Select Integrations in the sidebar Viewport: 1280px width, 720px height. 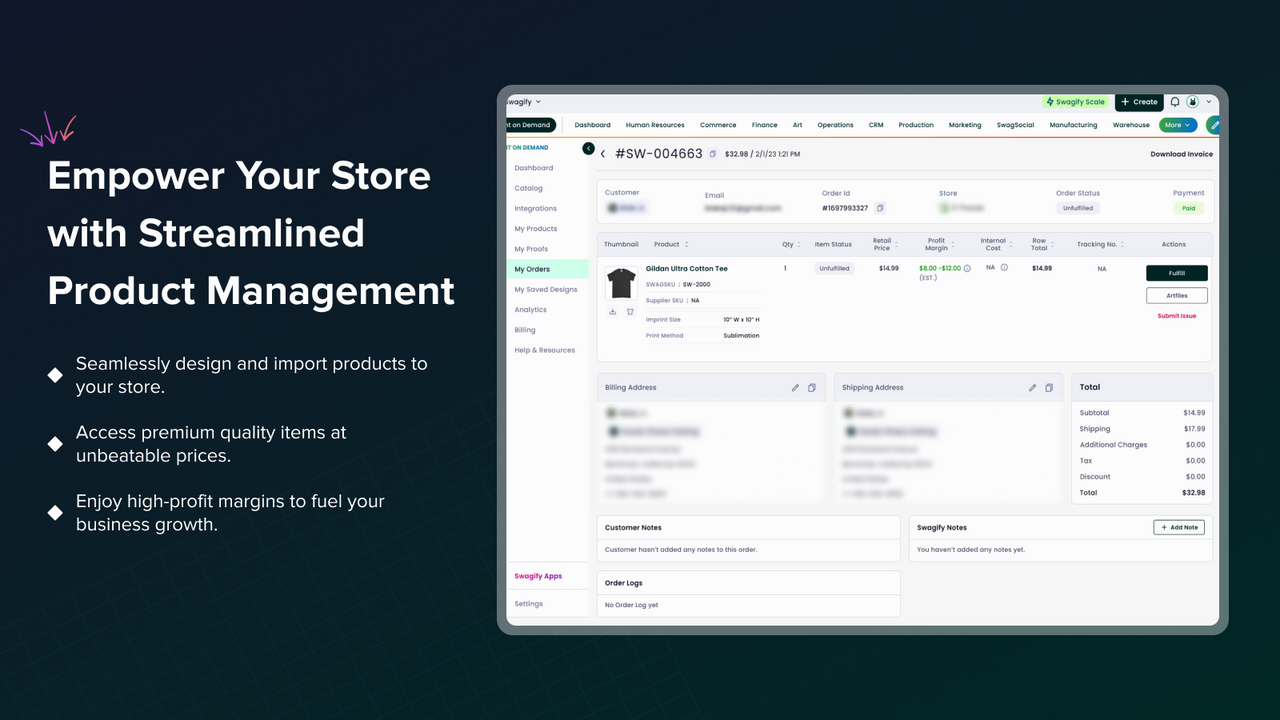pyautogui.click(x=536, y=208)
